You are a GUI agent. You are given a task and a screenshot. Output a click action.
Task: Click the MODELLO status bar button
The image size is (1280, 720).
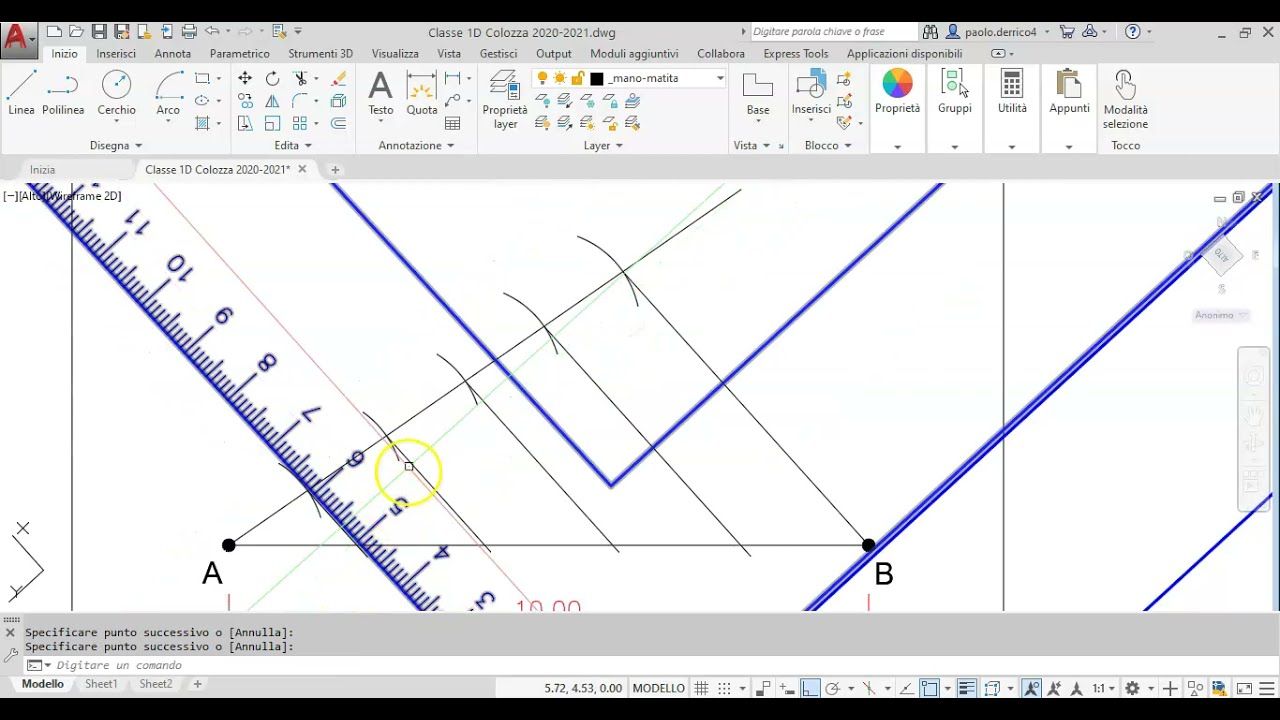(659, 688)
